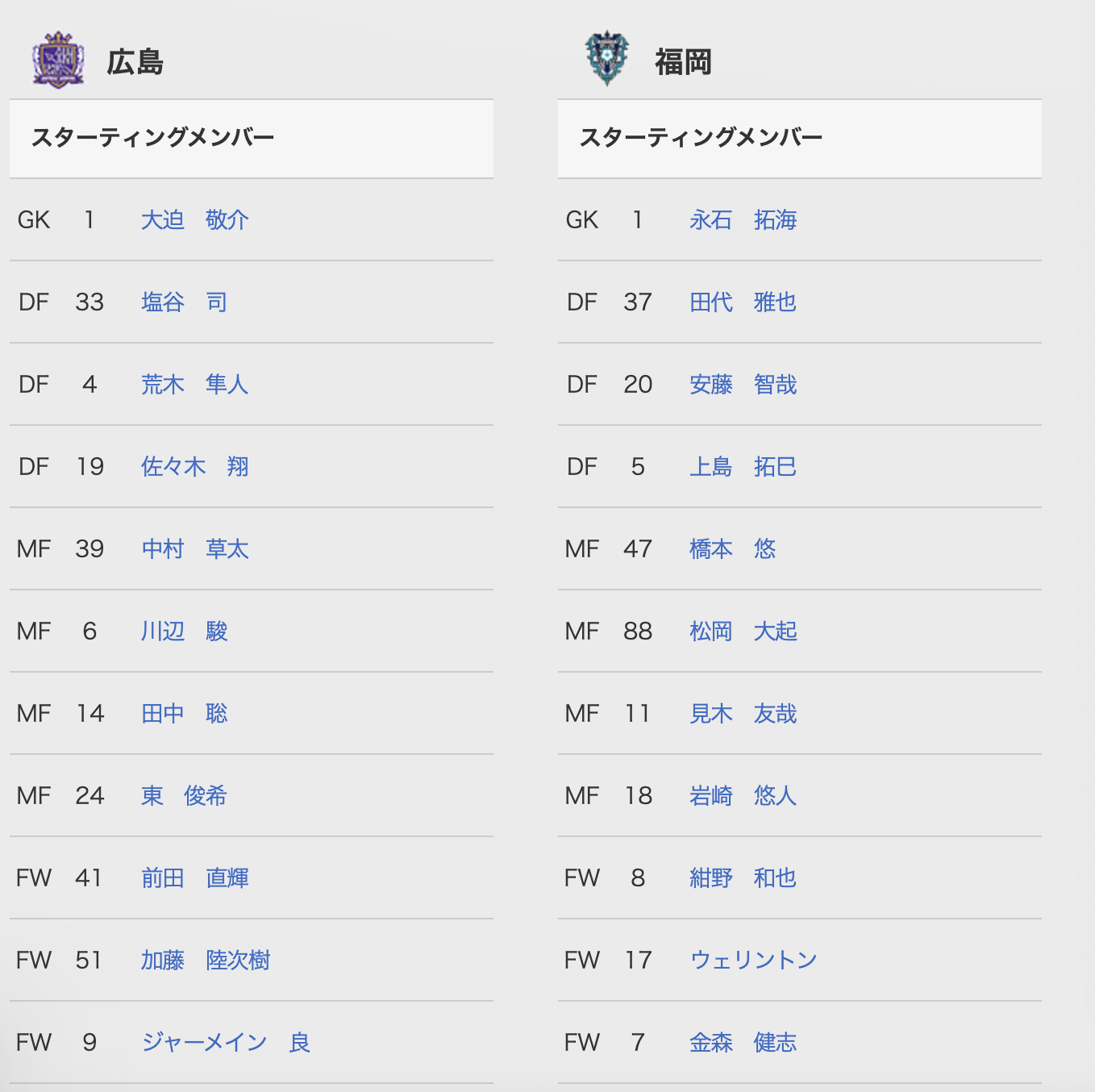Open 永石 拓海 goalkeeper link
Viewport: 1095px width, 1092px height.
coord(743,219)
